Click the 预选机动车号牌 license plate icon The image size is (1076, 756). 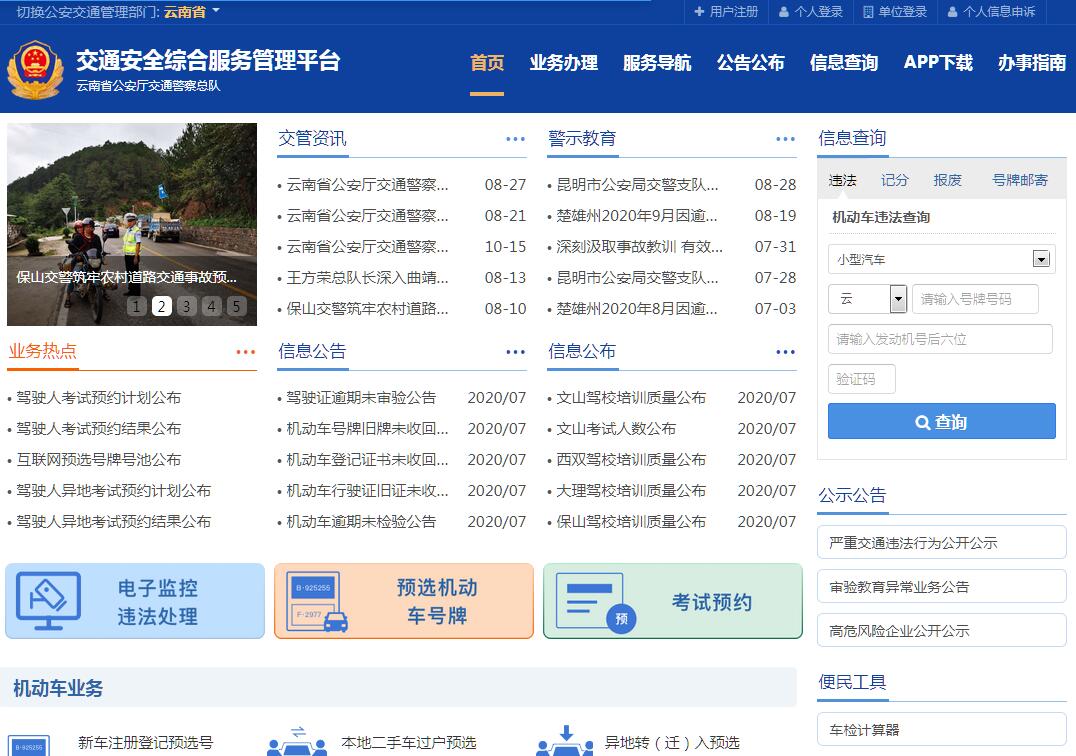pos(317,601)
